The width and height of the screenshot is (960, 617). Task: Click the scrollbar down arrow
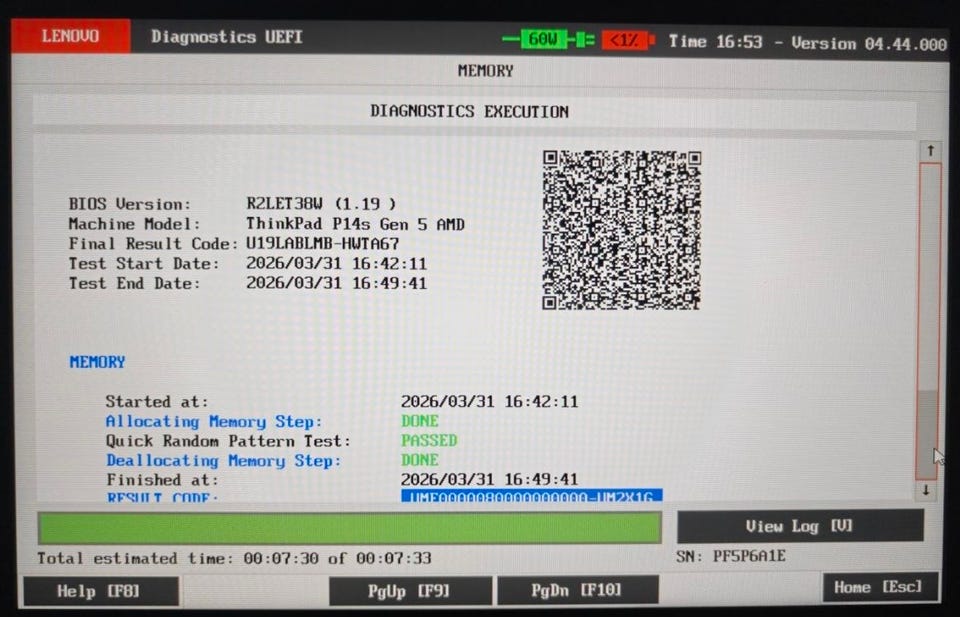pyautogui.click(x=926, y=490)
